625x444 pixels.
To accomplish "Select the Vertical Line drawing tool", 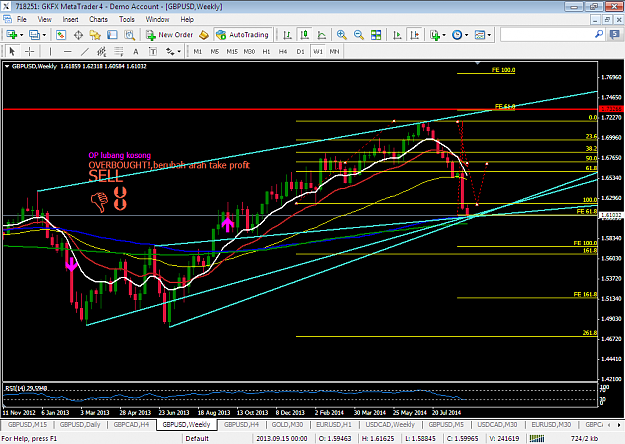I will pos(50,51).
